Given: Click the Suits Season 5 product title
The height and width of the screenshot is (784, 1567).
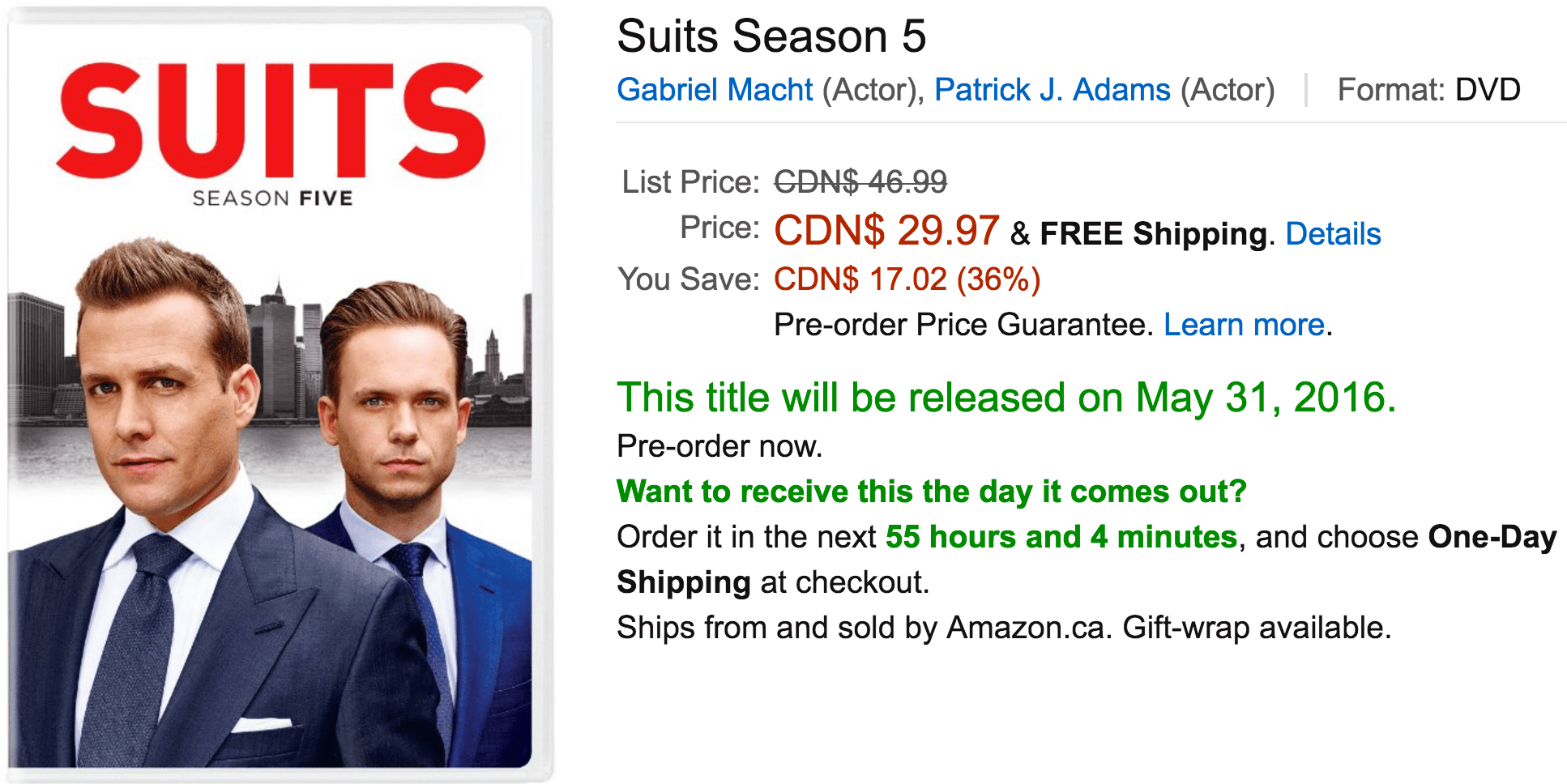Looking at the screenshot, I should point(771,36).
